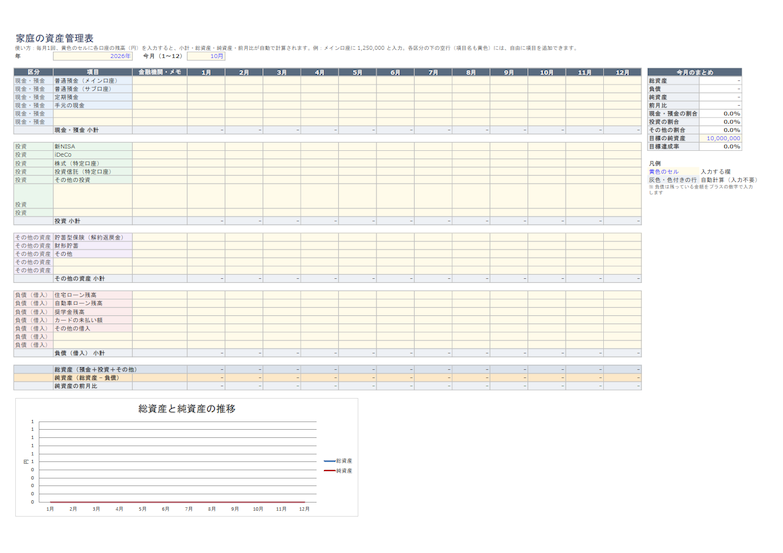Click the その他の借入 item cell

pyautogui.click(x=93, y=328)
